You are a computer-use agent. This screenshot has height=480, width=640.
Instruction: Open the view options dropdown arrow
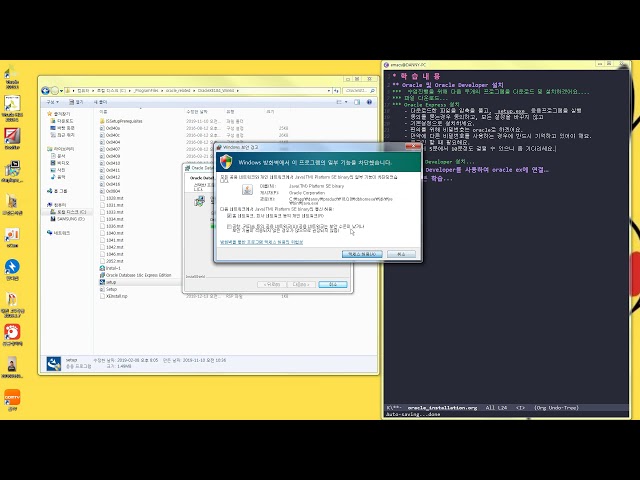coord(346,102)
